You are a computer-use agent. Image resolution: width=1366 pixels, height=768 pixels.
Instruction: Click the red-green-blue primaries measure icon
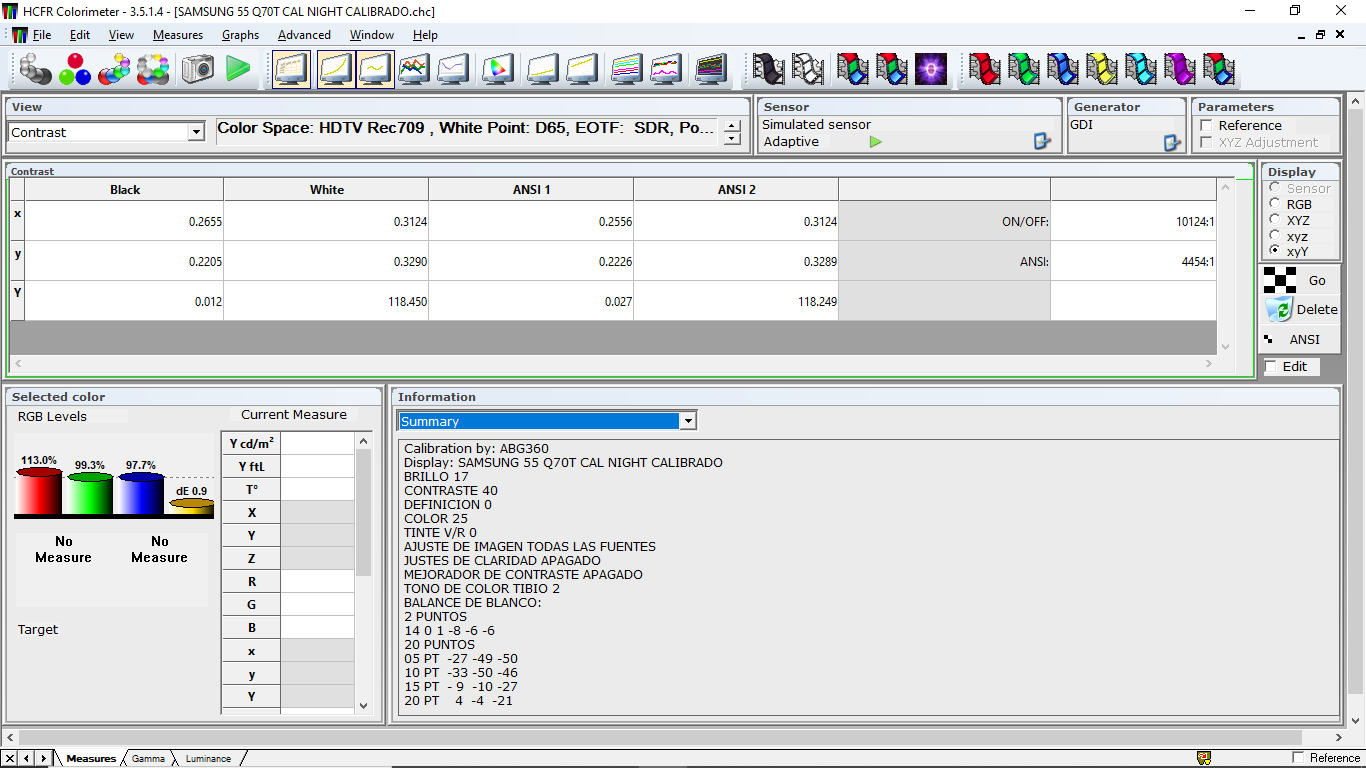tap(74, 69)
